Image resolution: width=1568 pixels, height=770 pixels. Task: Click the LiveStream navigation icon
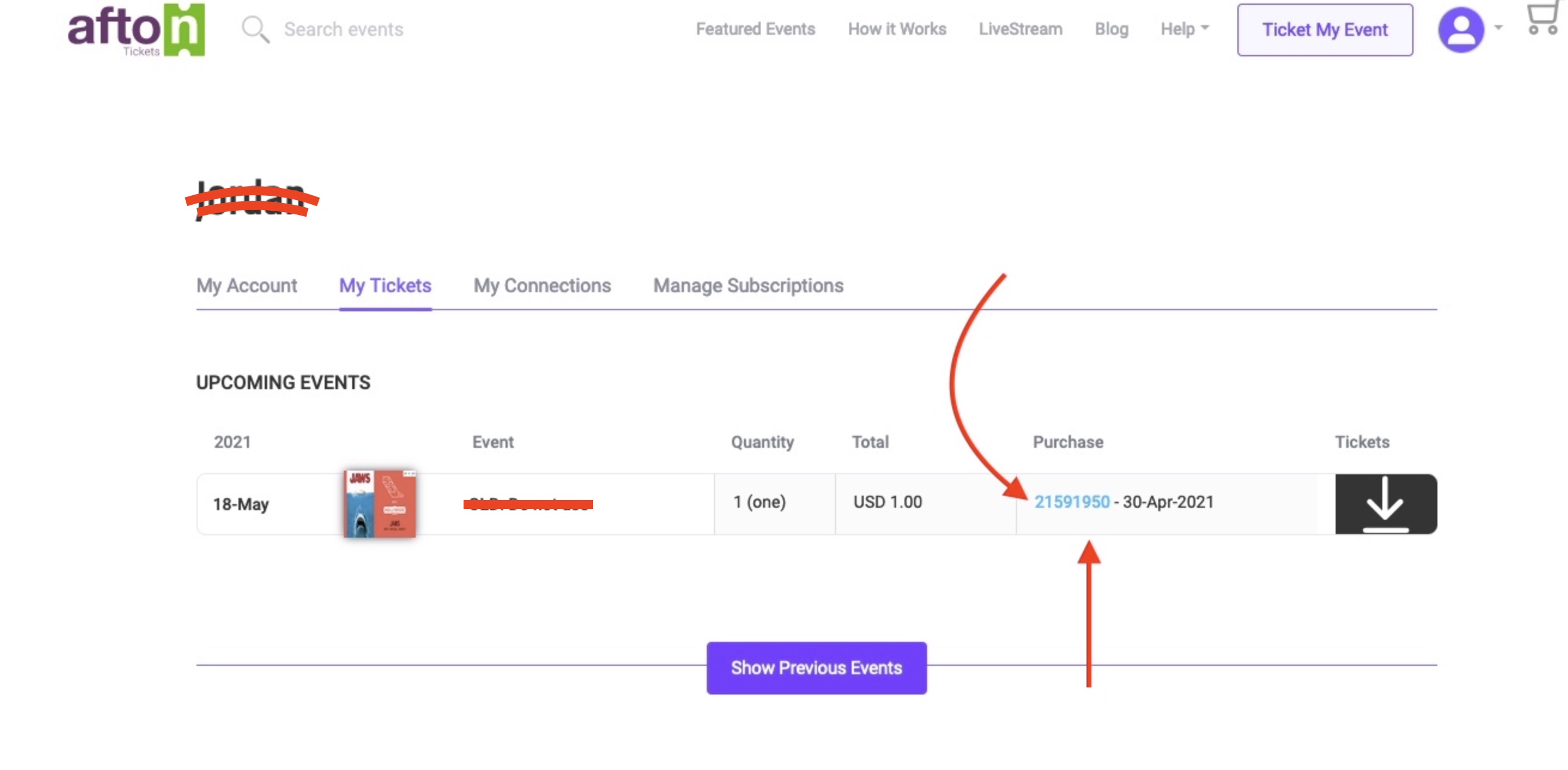(x=1020, y=29)
